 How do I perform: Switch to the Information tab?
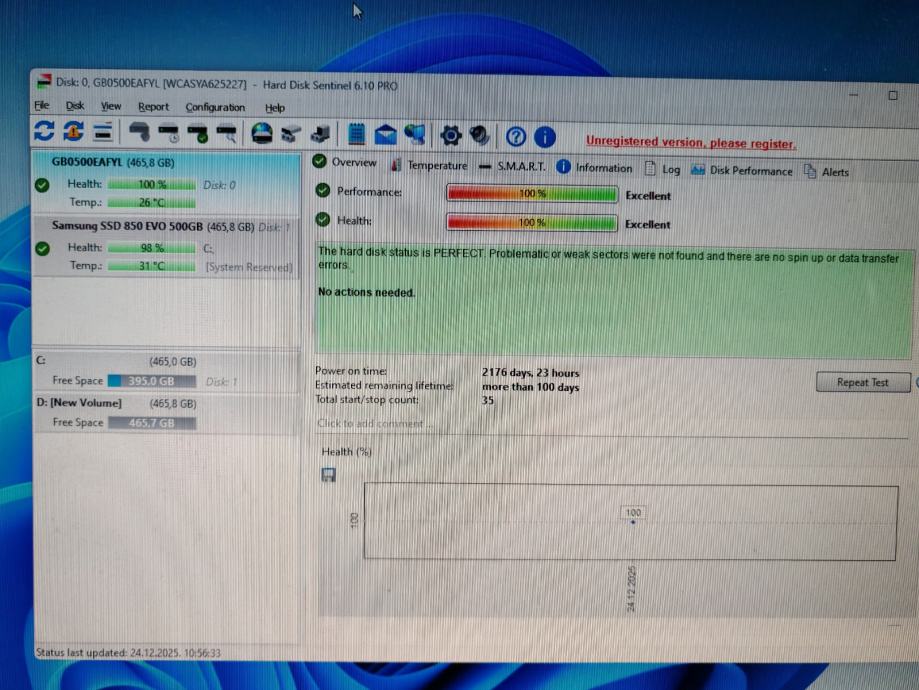tap(594, 168)
